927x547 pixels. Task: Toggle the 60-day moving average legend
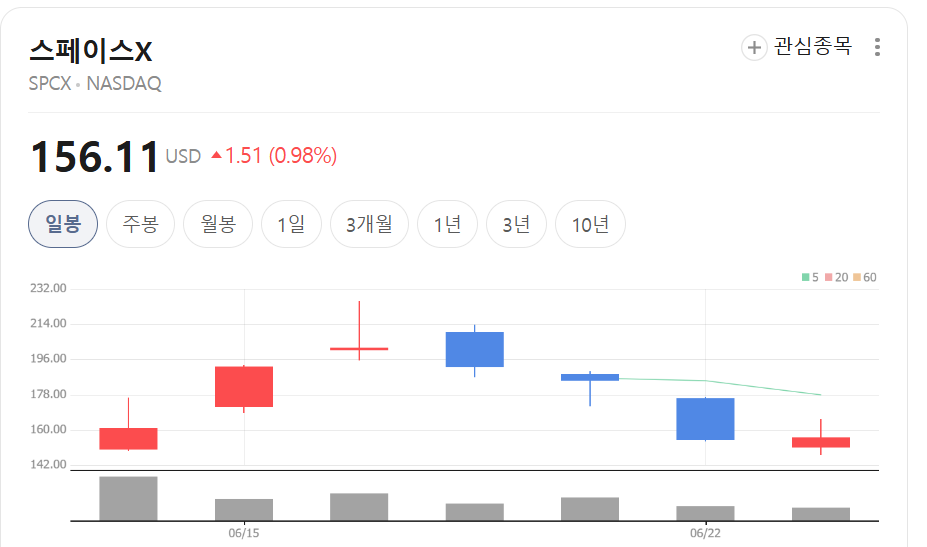click(x=865, y=277)
